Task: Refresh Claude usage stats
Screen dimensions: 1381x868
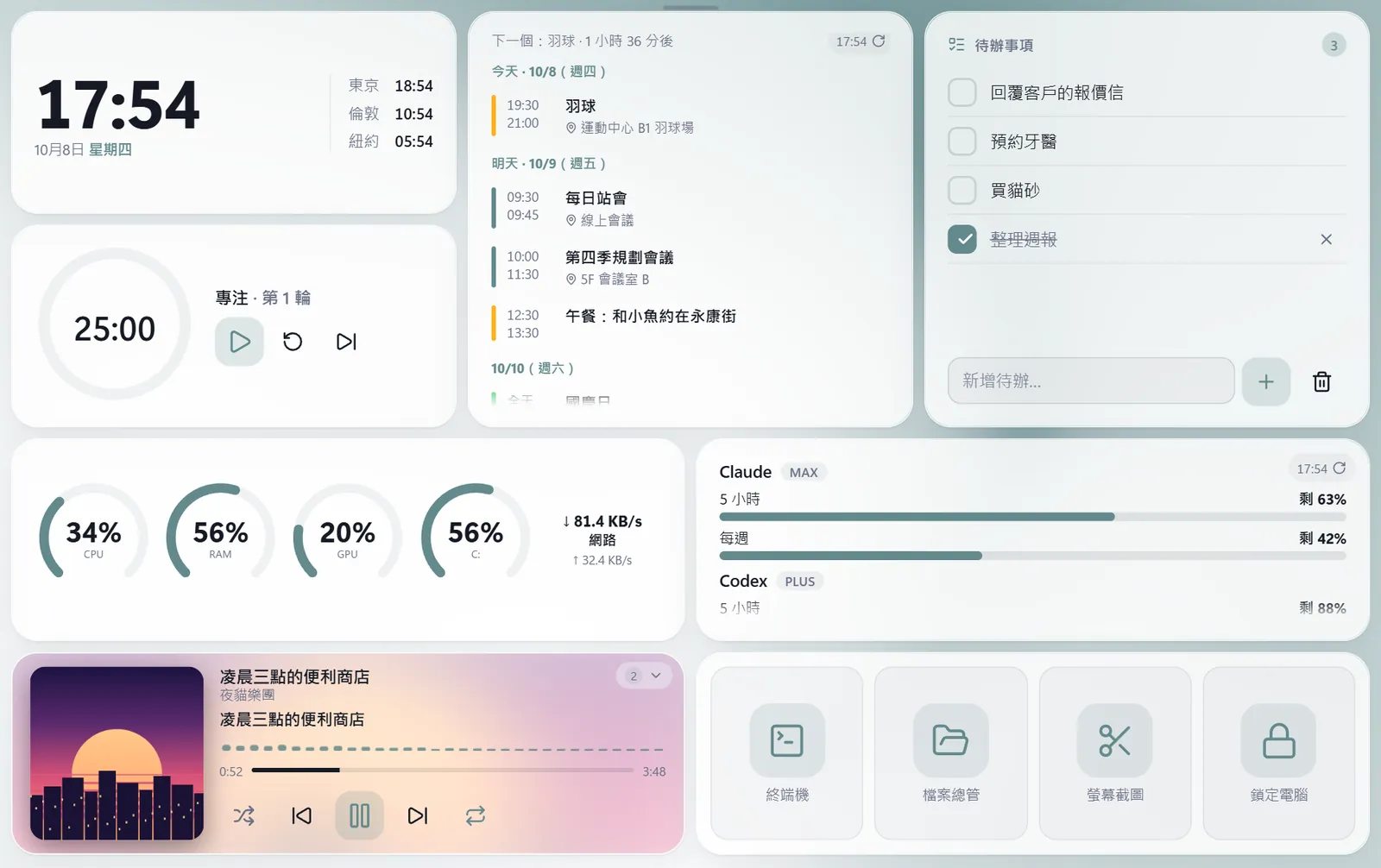Action: (x=1321, y=469)
